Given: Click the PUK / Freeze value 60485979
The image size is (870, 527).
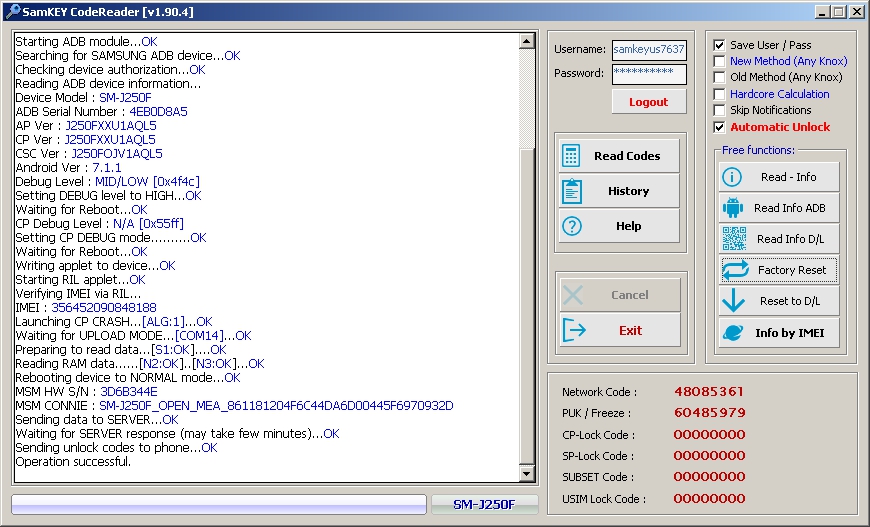Looking at the screenshot, I should [710, 413].
